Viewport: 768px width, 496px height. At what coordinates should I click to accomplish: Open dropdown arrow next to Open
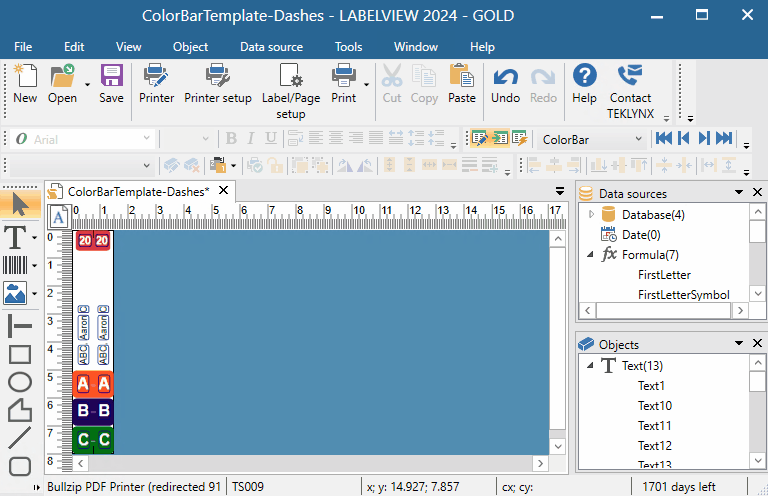pyautogui.click(x=87, y=84)
